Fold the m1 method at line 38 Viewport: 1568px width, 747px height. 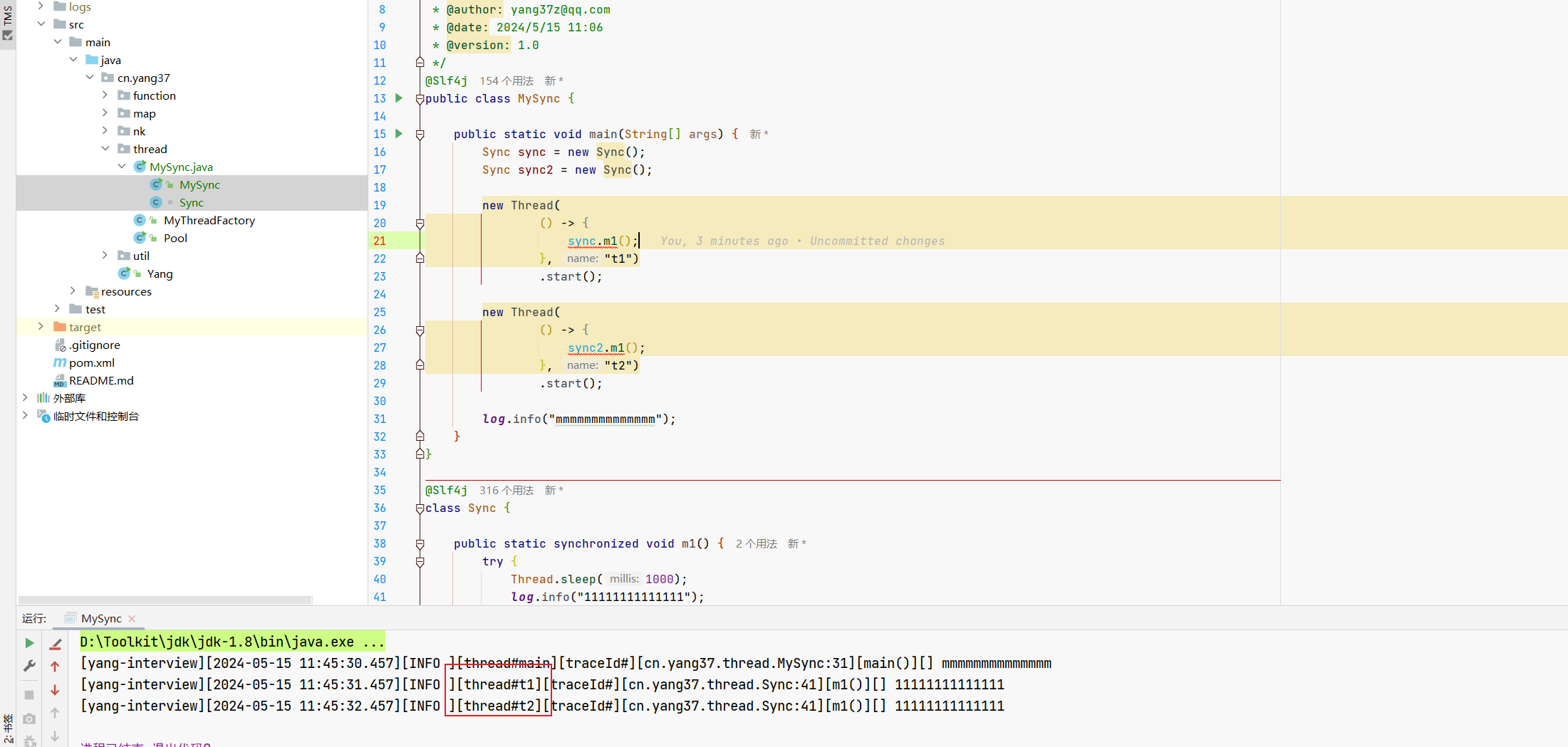click(420, 544)
